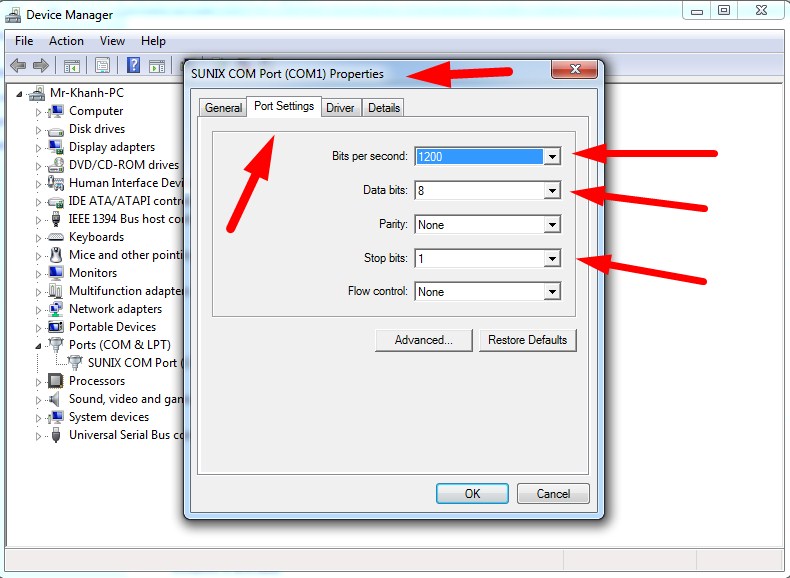Click the System devices icon
Image resolution: width=790 pixels, height=578 pixels.
tap(55, 417)
